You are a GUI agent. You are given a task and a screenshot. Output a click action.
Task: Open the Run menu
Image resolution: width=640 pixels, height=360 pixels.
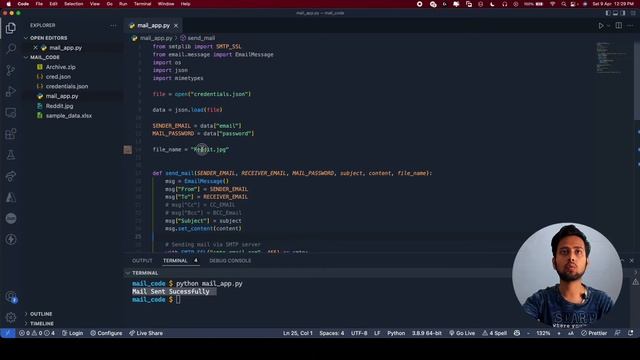coord(123,4)
